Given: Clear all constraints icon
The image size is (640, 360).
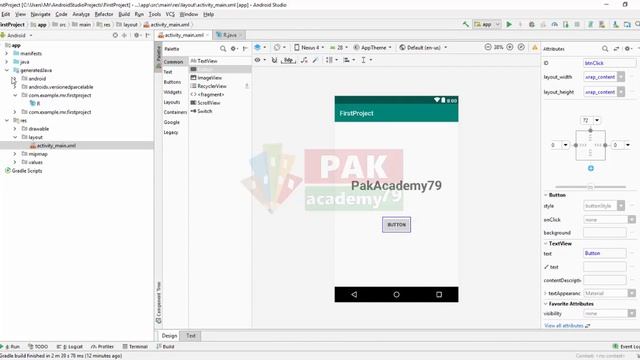Looking at the screenshot, I should coord(304,60).
